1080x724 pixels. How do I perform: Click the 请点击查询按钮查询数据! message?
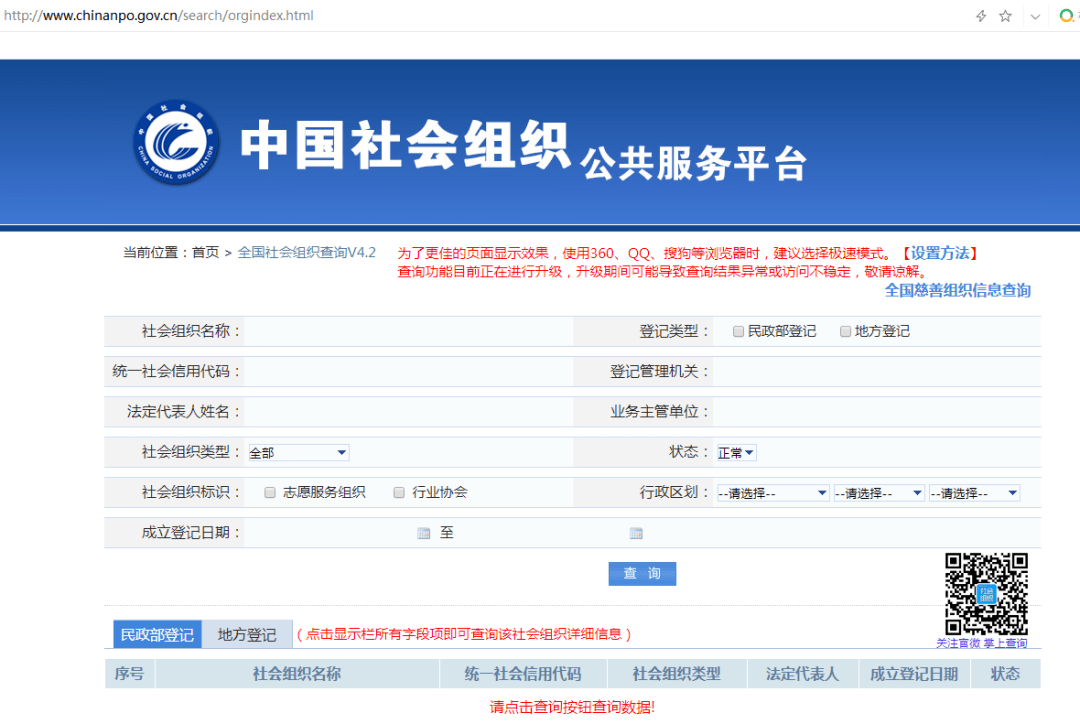[x=572, y=707]
